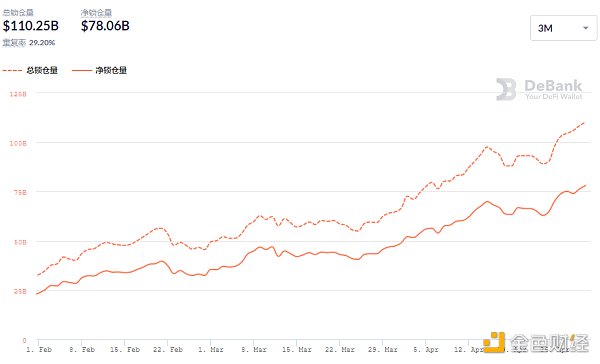
Task: Click the 50B y-axis label
Action: [20, 242]
